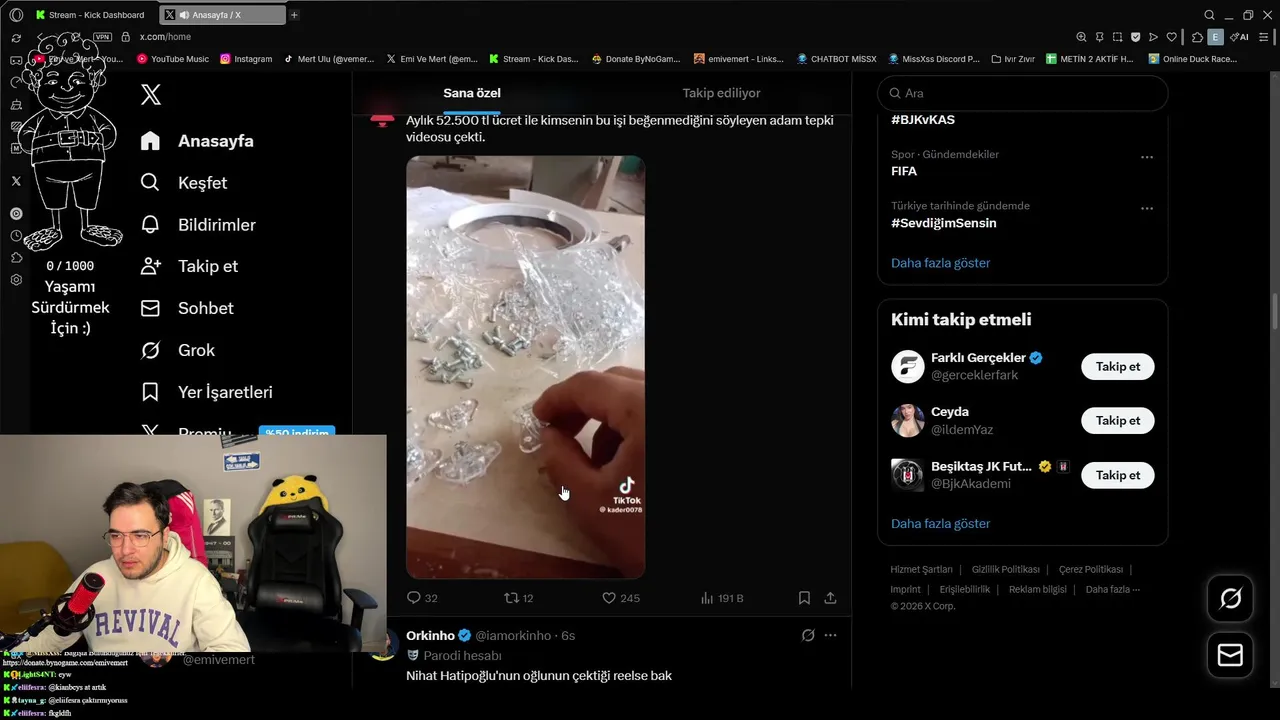Show more trends via Daha fazla göster
This screenshot has height=720, width=1280.
tap(940, 263)
